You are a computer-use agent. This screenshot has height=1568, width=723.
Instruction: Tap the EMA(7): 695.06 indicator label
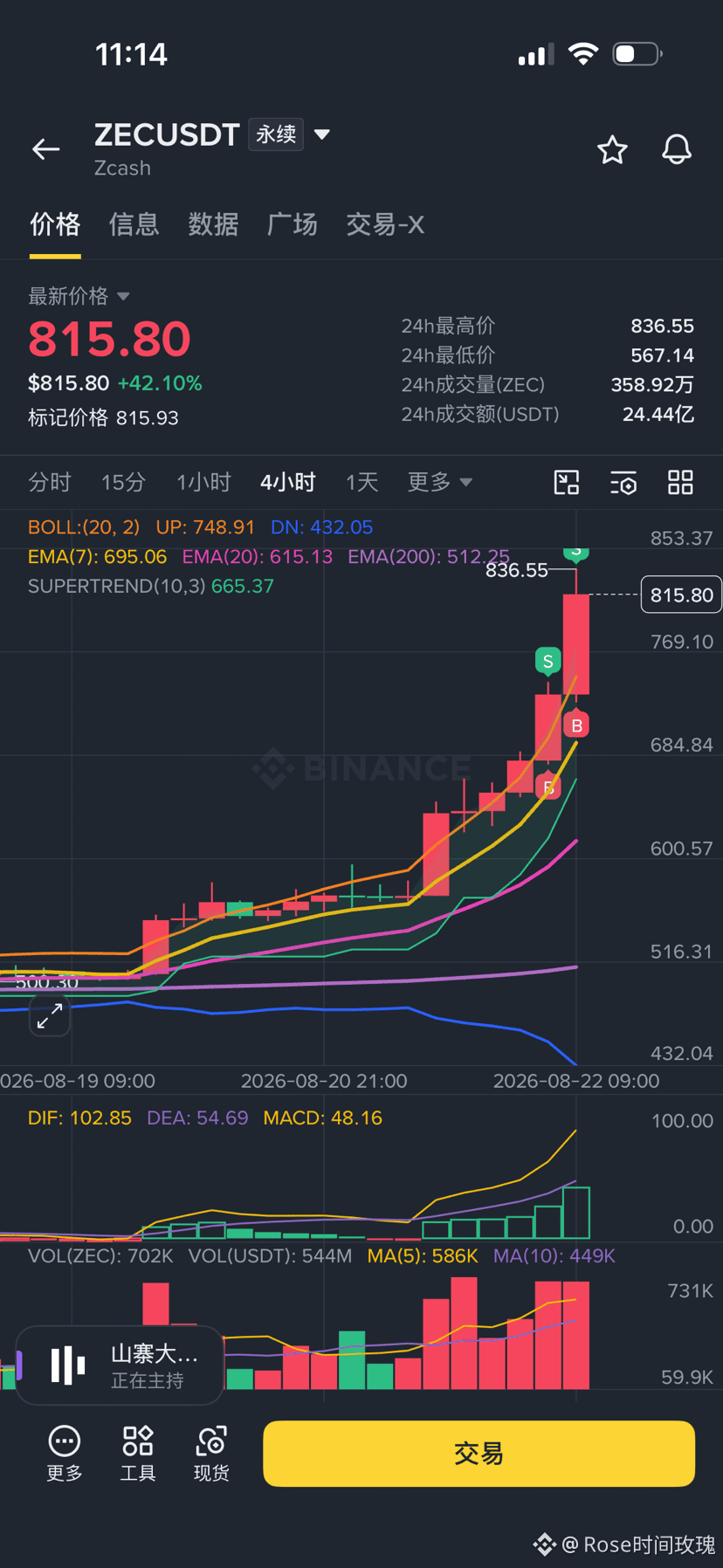[97, 557]
